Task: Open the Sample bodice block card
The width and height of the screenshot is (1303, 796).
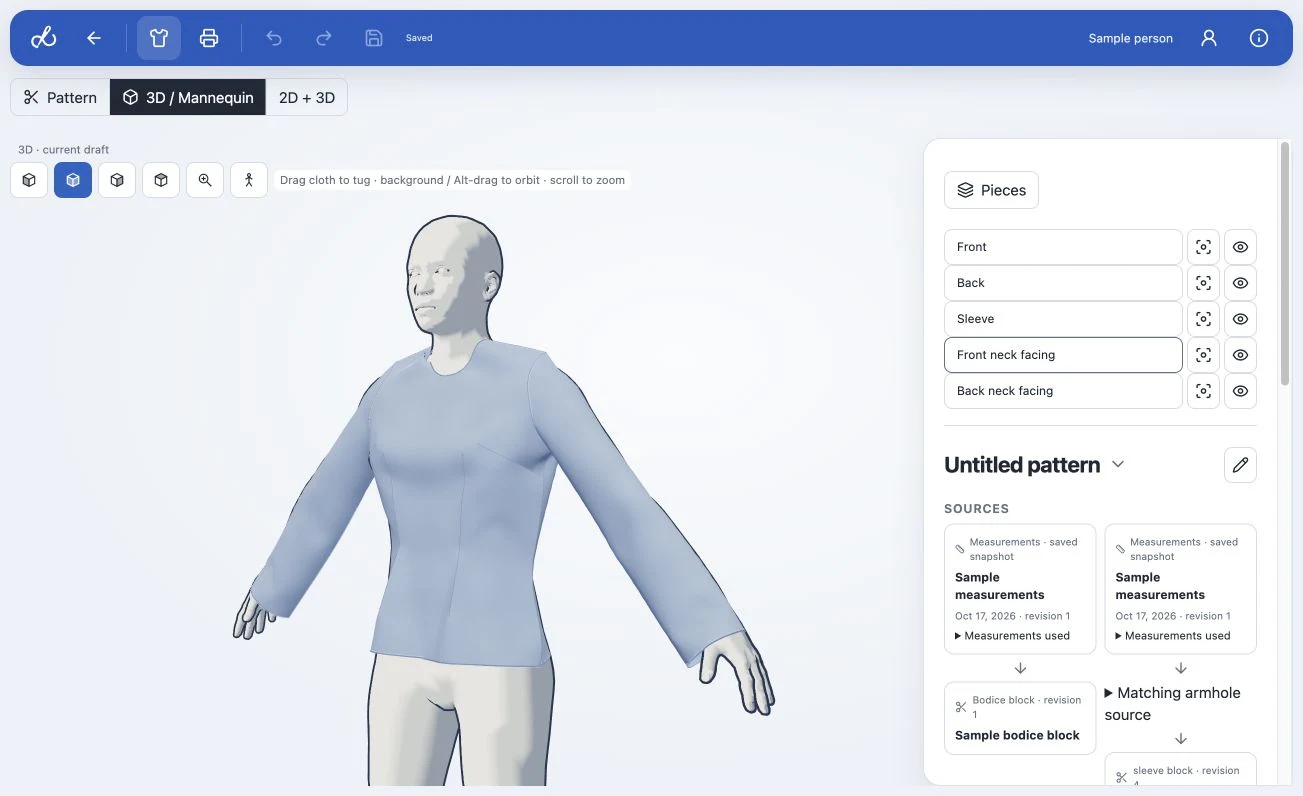Action: tap(1020, 718)
